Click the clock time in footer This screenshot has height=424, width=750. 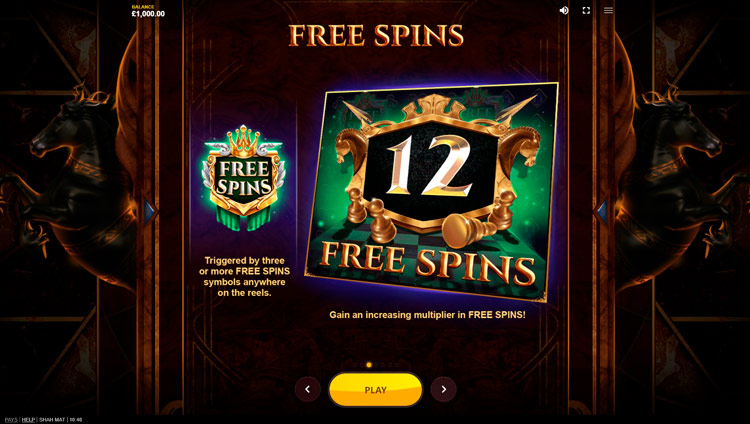pyautogui.click(x=76, y=420)
